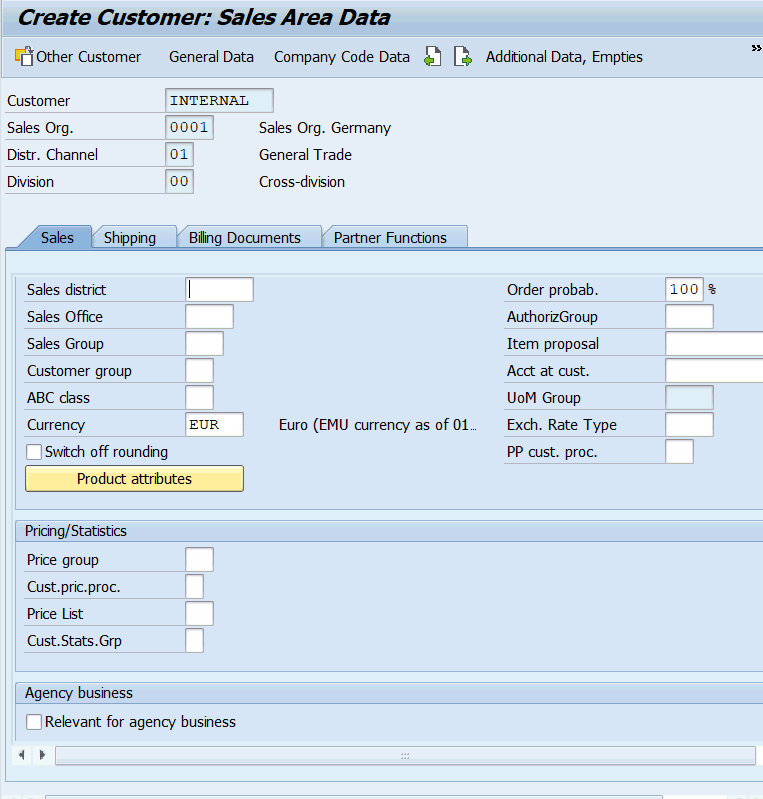Click the PP cust. proc. input field
Viewport: 763px width, 799px height.
pyautogui.click(x=679, y=451)
